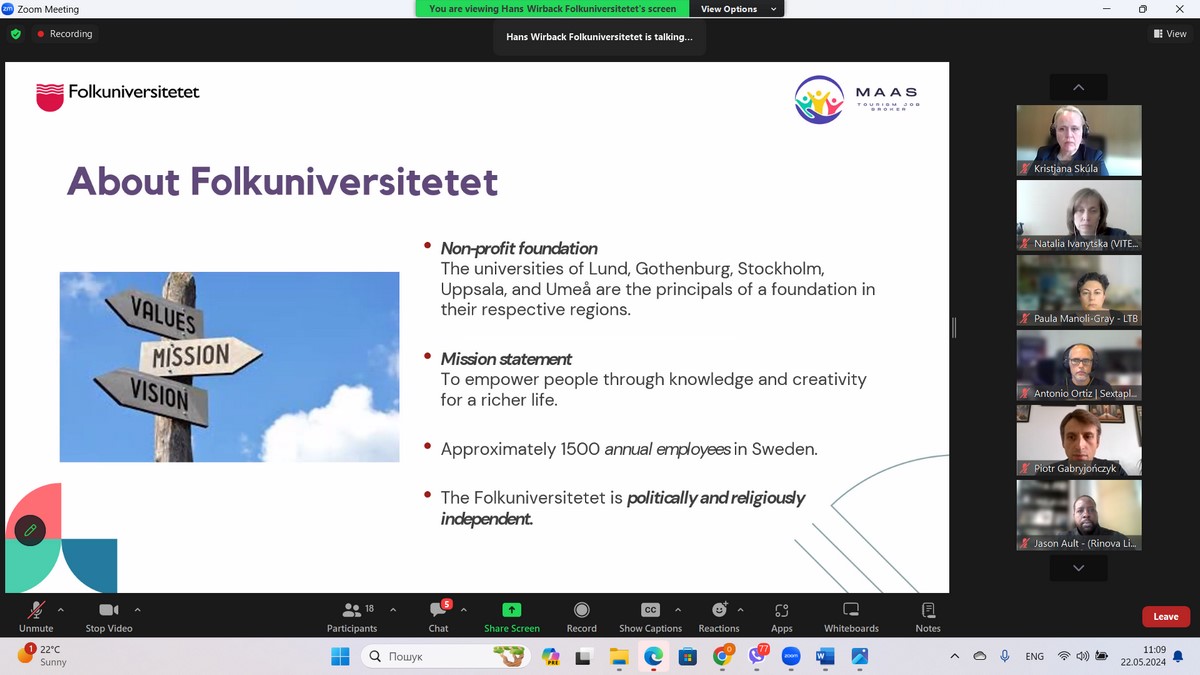The width and height of the screenshot is (1200, 675).
Task: Expand video options arrow beside Stop Video
Action: click(x=137, y=609)
